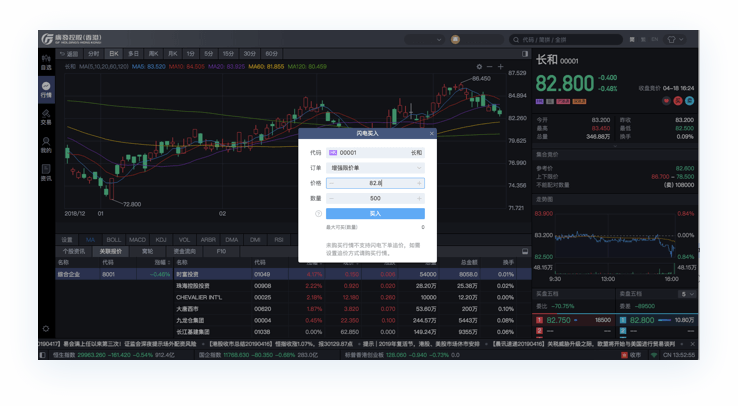Click the status bar left panel icon

(42, 355)
